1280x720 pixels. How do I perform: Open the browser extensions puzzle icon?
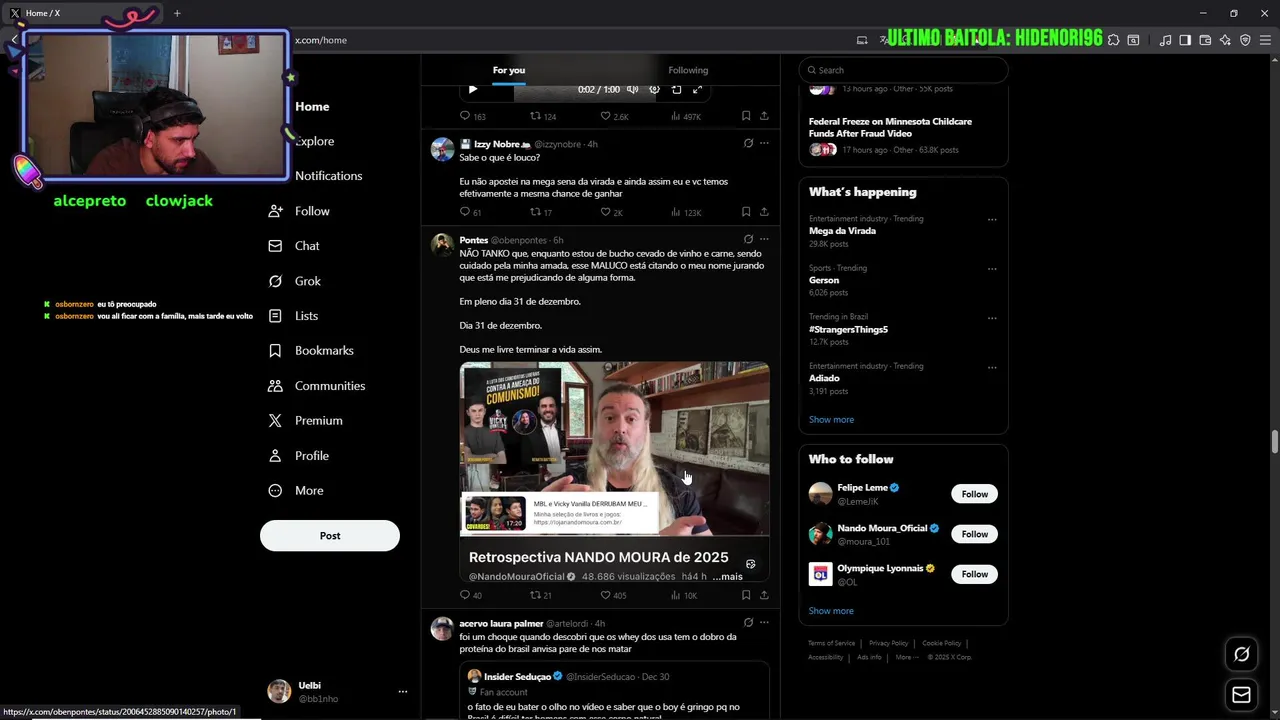(x=1113, y=40)
